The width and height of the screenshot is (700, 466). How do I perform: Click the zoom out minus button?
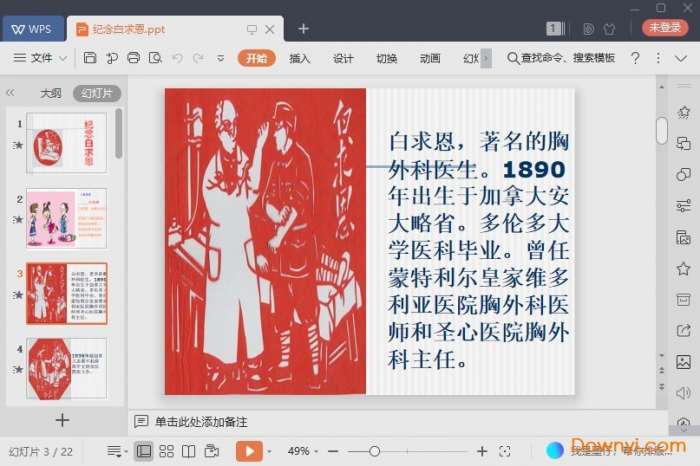click(x=333, y=452)
